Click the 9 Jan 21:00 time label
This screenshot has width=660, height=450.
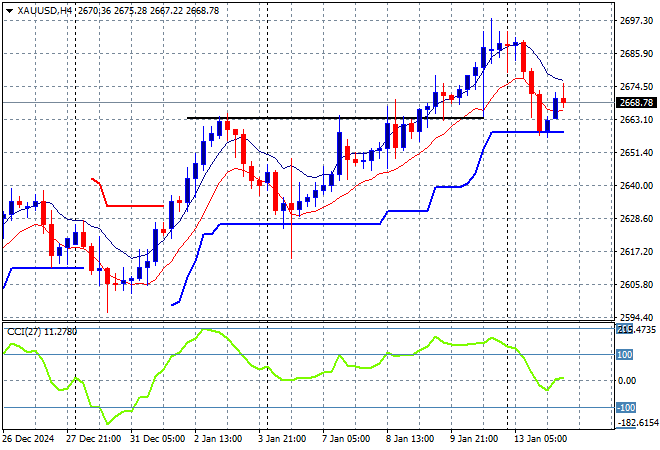[474, 439]
